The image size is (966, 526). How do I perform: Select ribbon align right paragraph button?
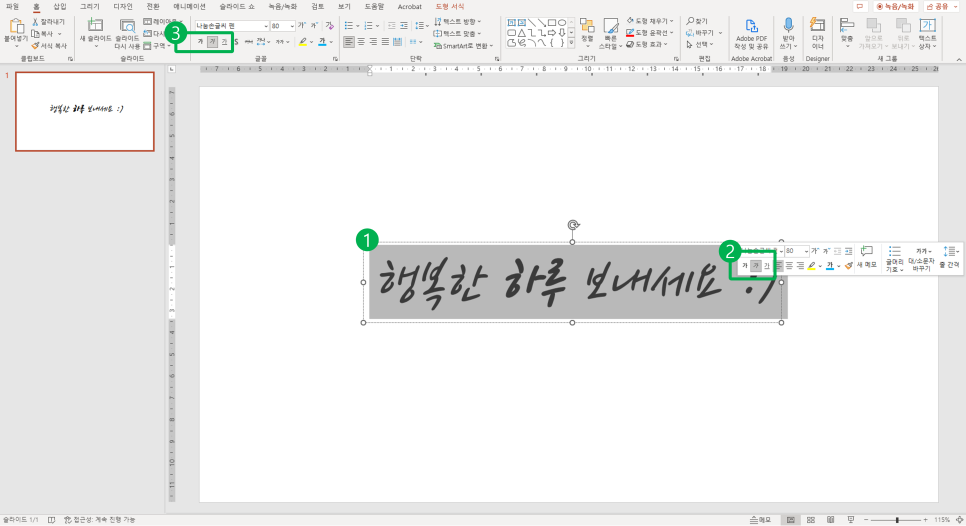coord(373,42)
